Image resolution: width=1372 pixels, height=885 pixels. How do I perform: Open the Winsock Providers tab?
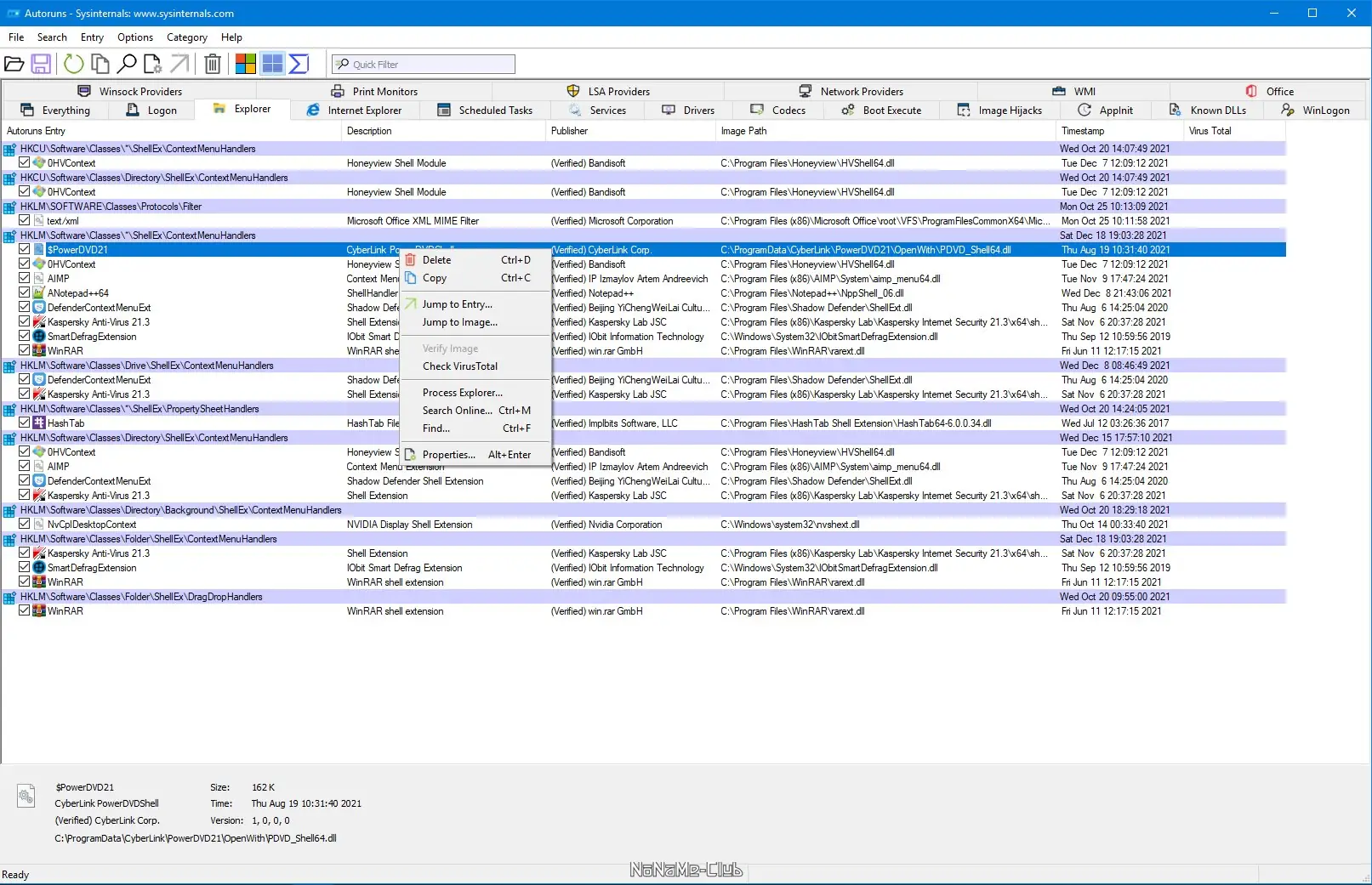[130, 92]
